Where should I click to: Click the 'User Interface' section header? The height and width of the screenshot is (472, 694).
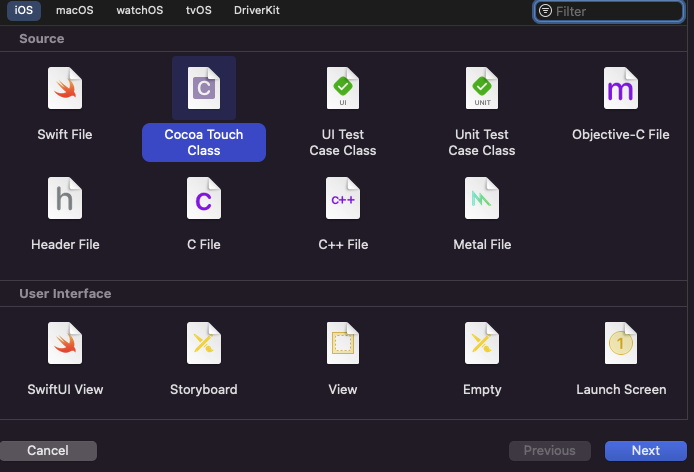click(x=65, y=294)
